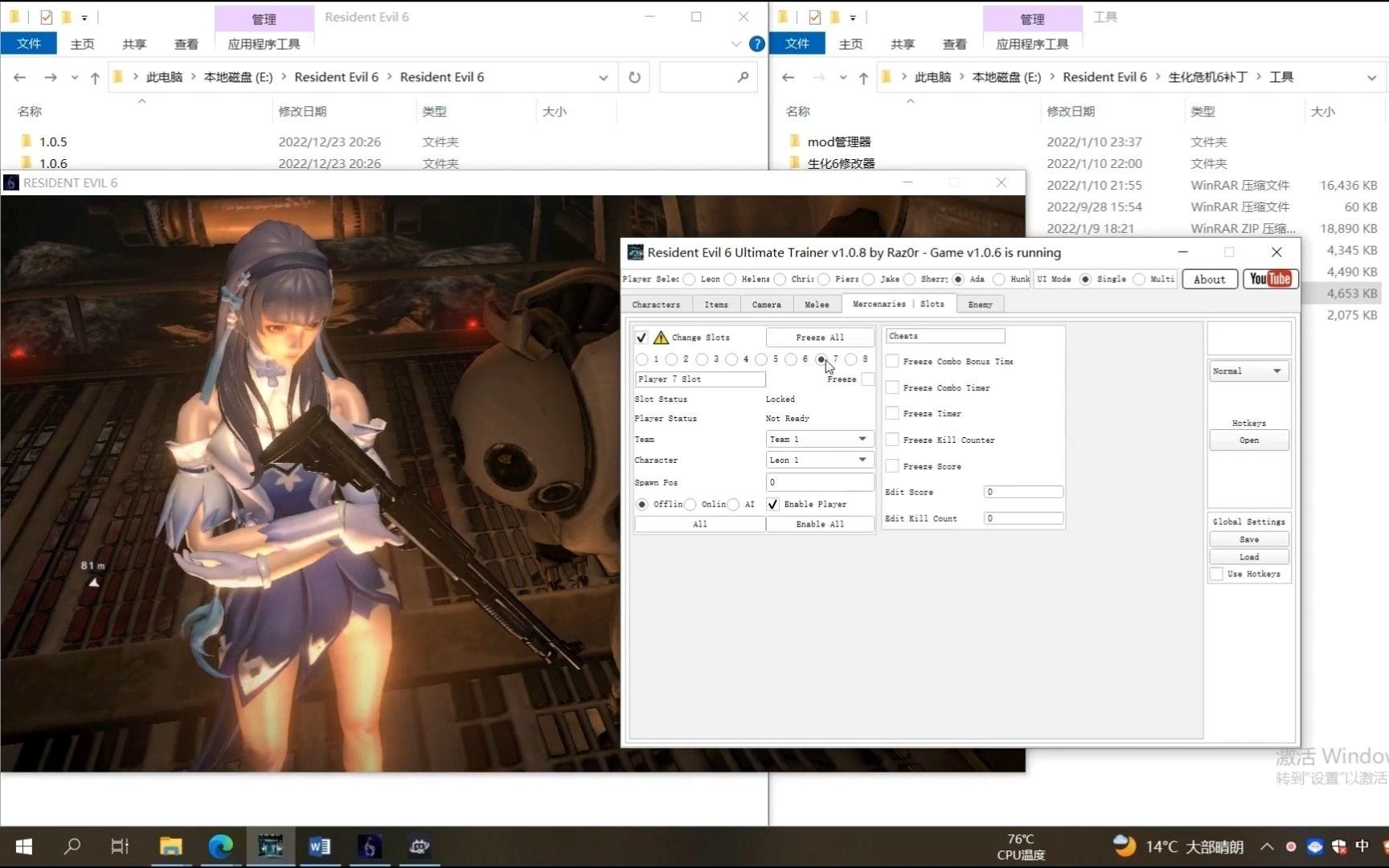
Task: Switch to the Enemy tab
Action: click(x=980, y=305)
